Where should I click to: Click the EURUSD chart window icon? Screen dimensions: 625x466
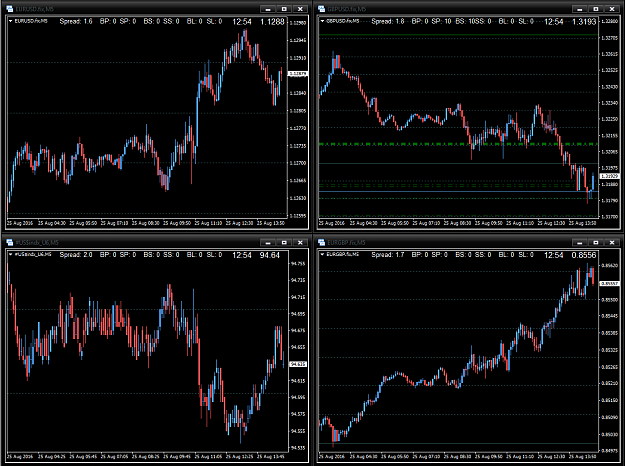pyautogui.click(x=10, y=9)
